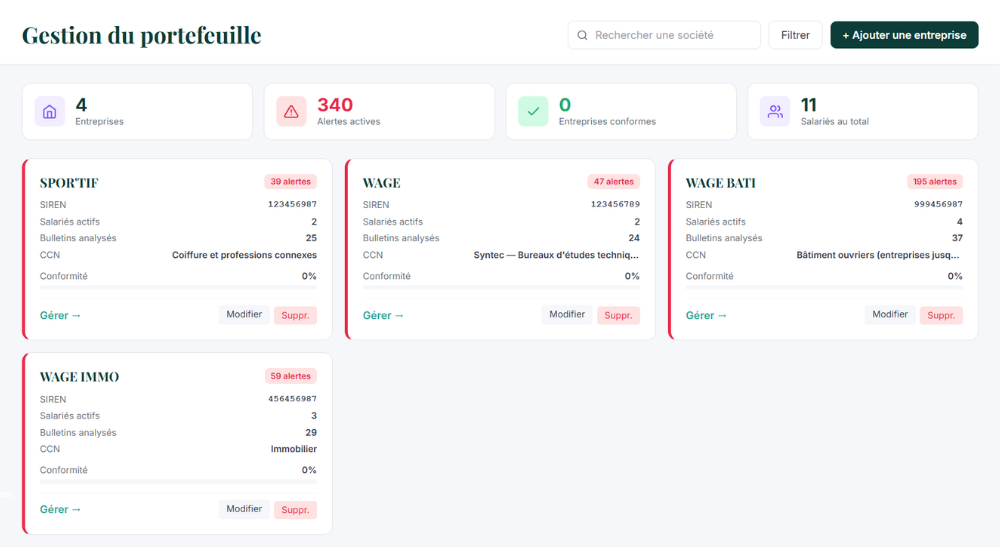
Task: Click bulletins analysés value 37
Action: coord(957,238)
